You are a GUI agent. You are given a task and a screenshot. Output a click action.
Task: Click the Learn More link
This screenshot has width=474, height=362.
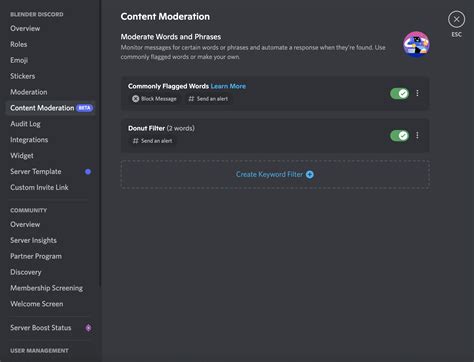pos(228,86)
